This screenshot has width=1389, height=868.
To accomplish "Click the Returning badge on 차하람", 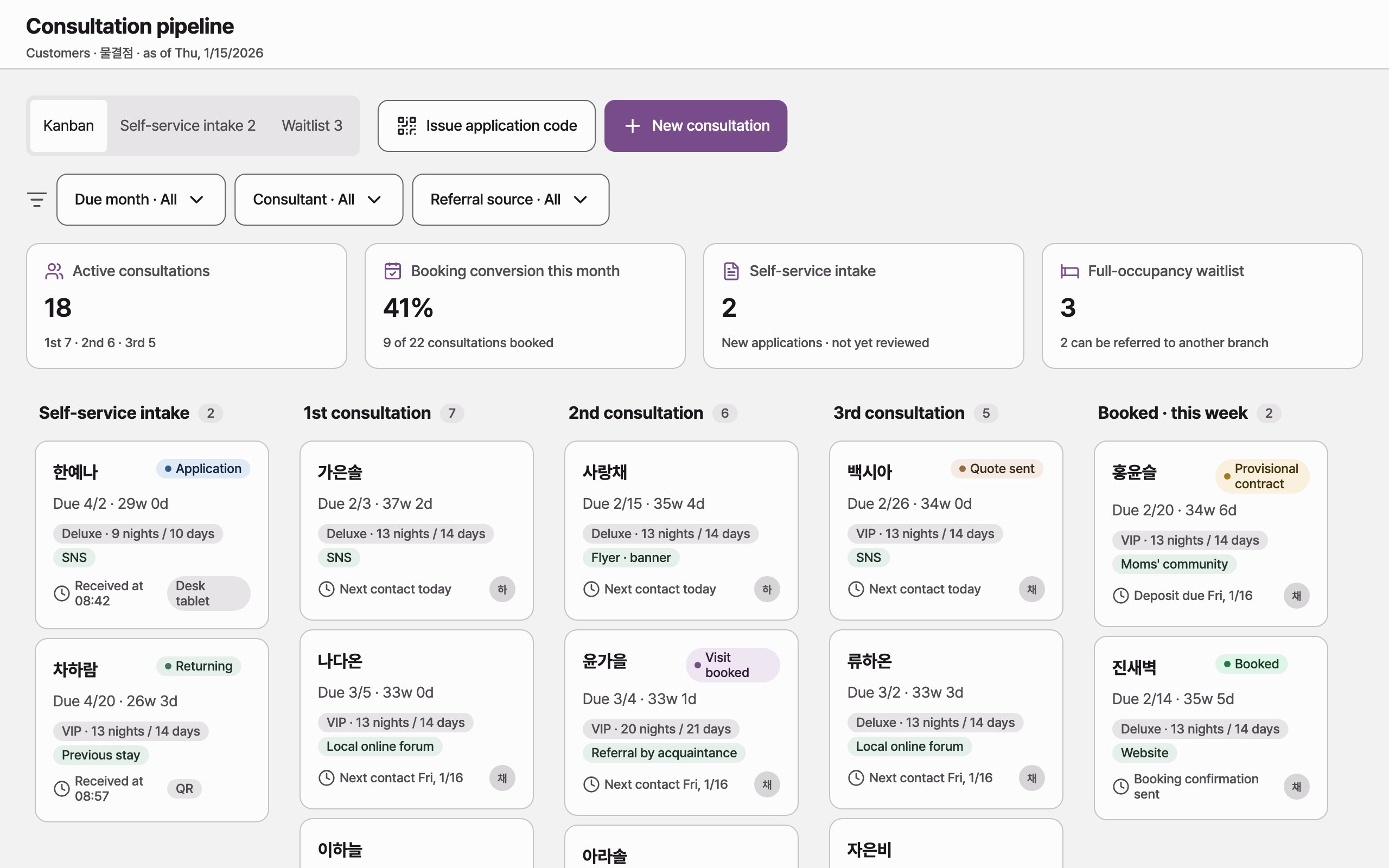I will (199, 666).
